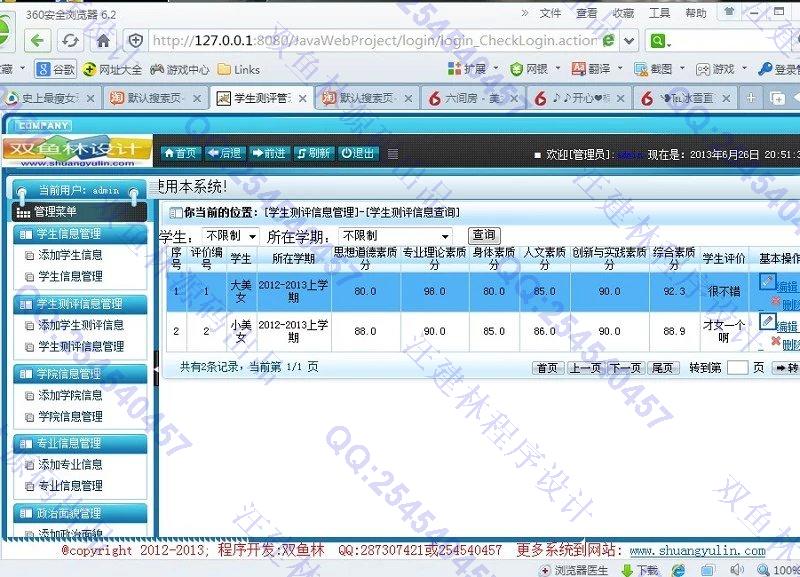Open the 扩展 extensions menu

point(472,68)
